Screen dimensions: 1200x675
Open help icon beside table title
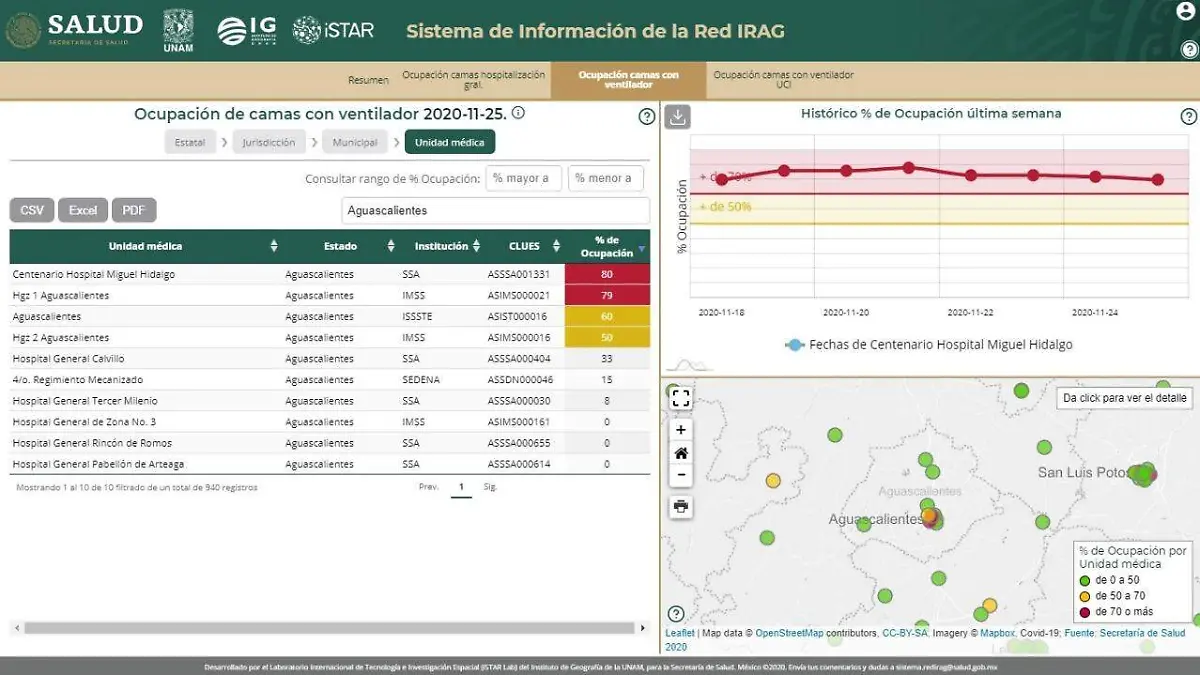646,117
